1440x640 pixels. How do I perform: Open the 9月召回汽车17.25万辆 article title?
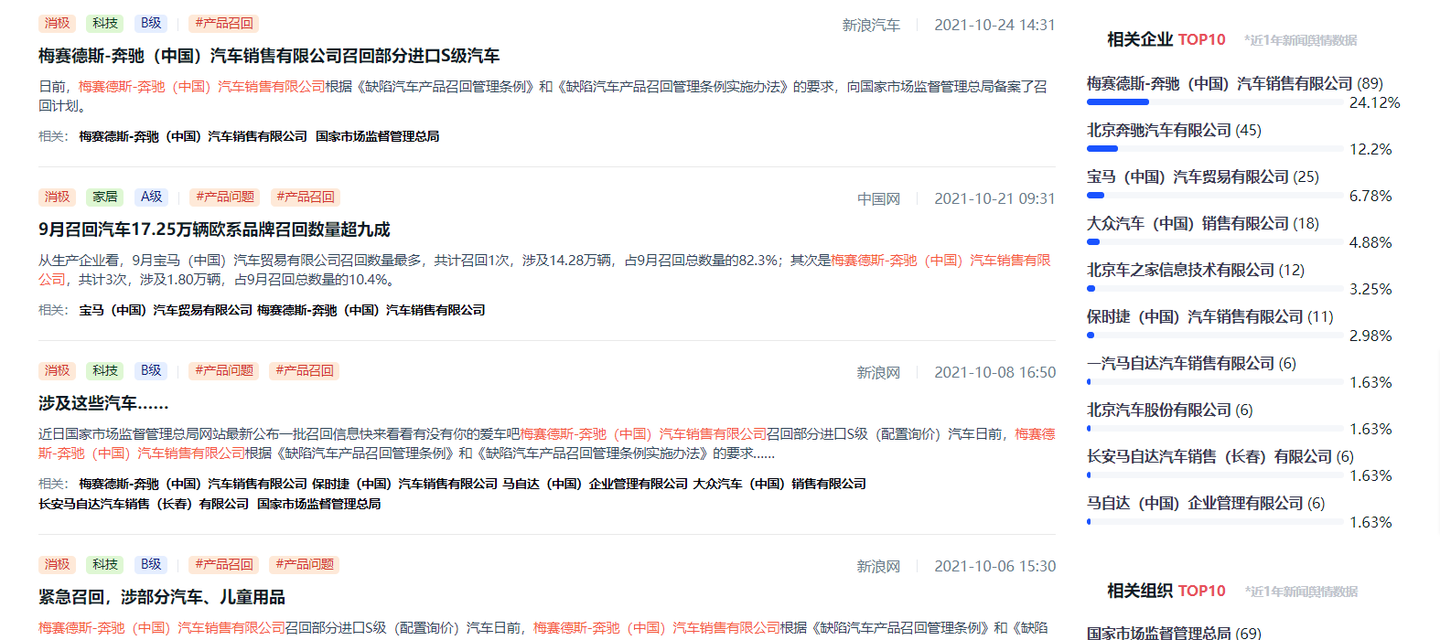pyautogui.click(x=214, y=229)
